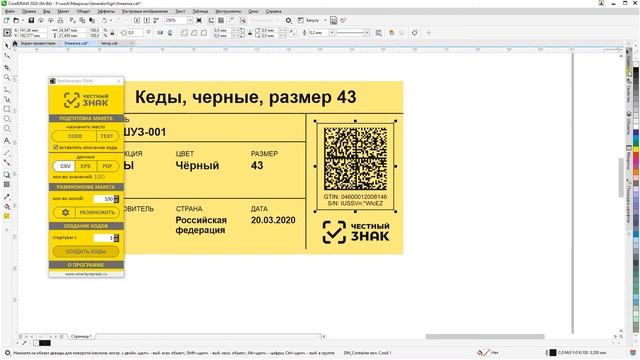The width and height of the screenshot is (640, 360).
Task: Toggle checkbox for inserting code description
Action: coord(56,147)
